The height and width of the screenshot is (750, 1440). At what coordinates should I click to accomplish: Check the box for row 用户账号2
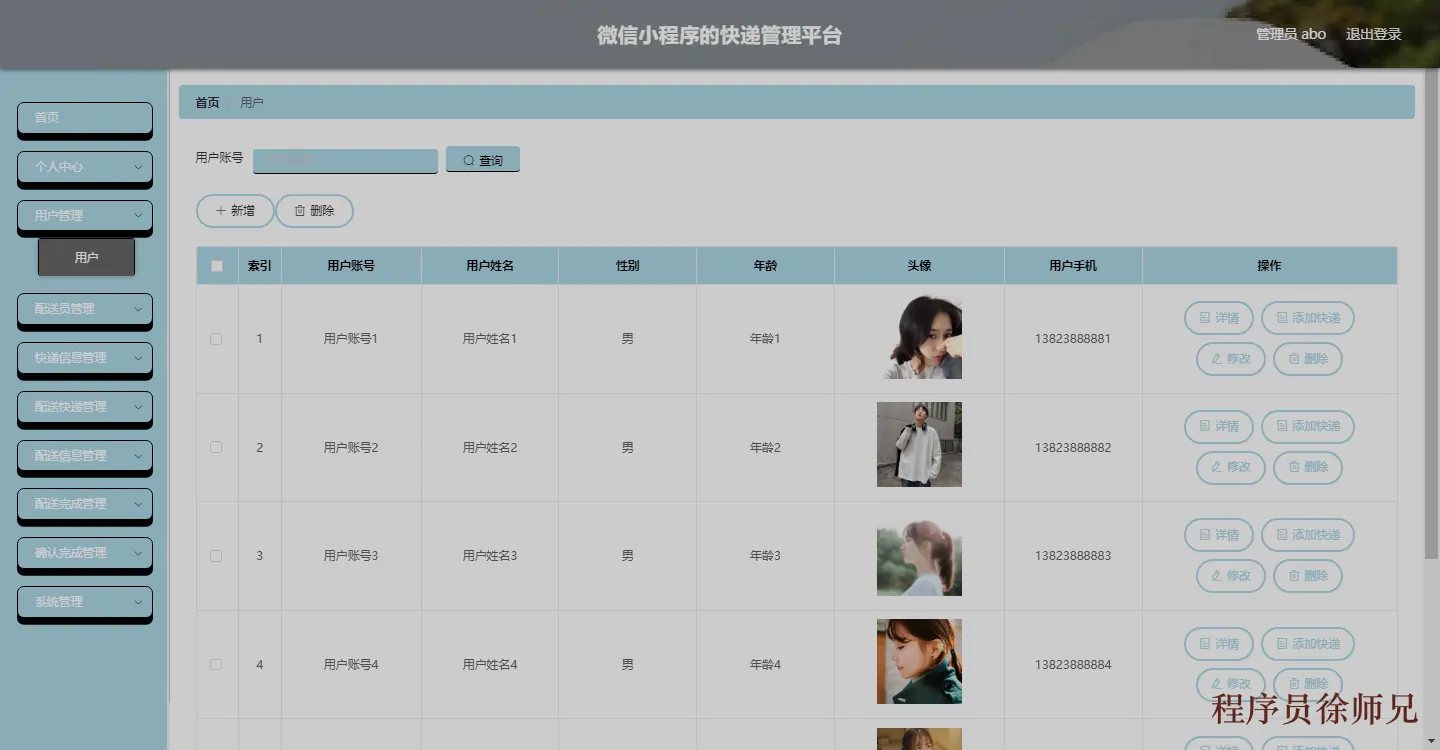(x=216, y=447)
